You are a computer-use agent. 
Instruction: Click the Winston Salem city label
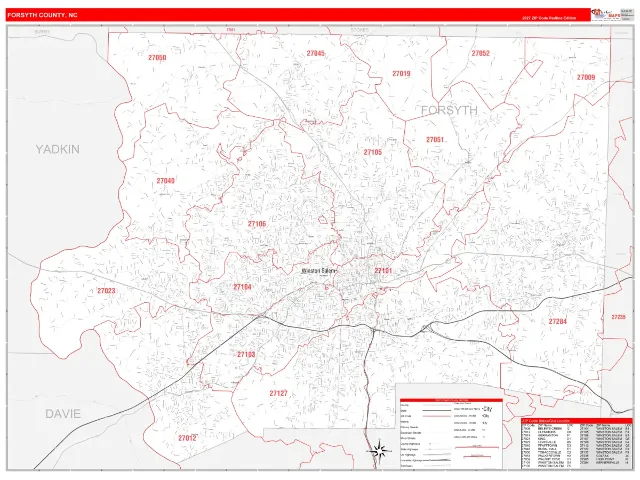pos(319,271)
